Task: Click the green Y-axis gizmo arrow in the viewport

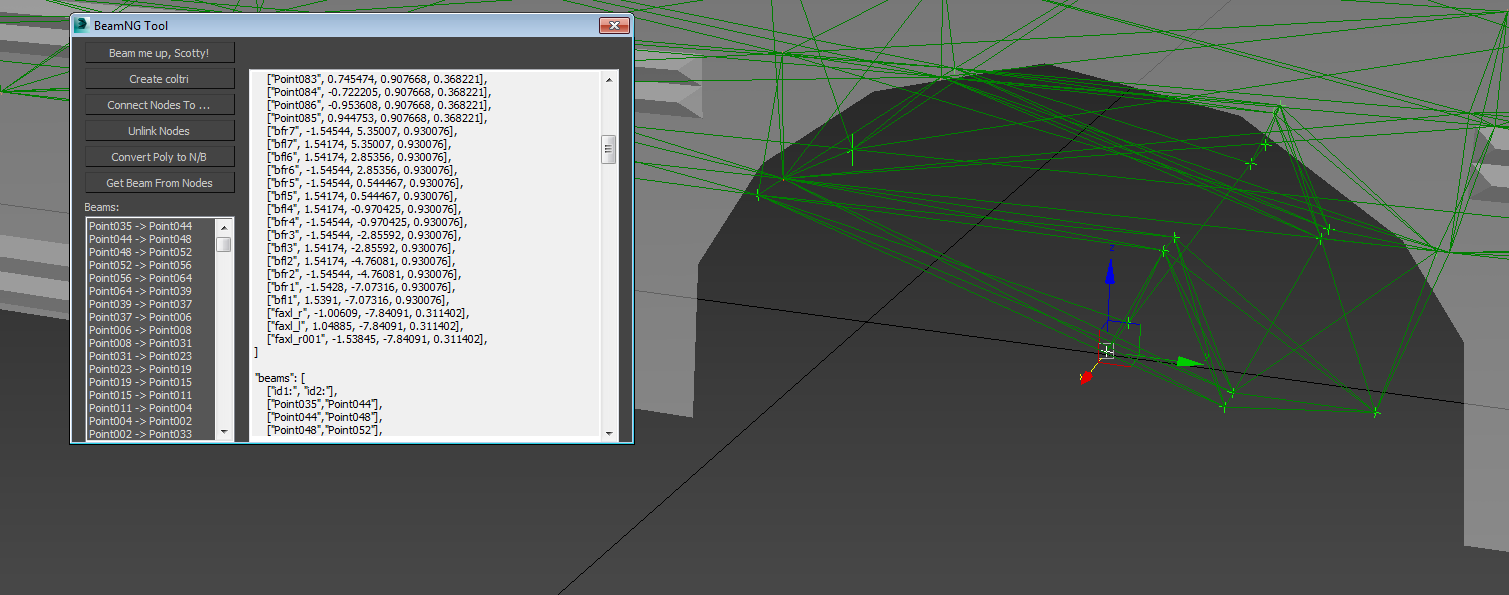Action: pyautogui.click(x=1190, y=362)
